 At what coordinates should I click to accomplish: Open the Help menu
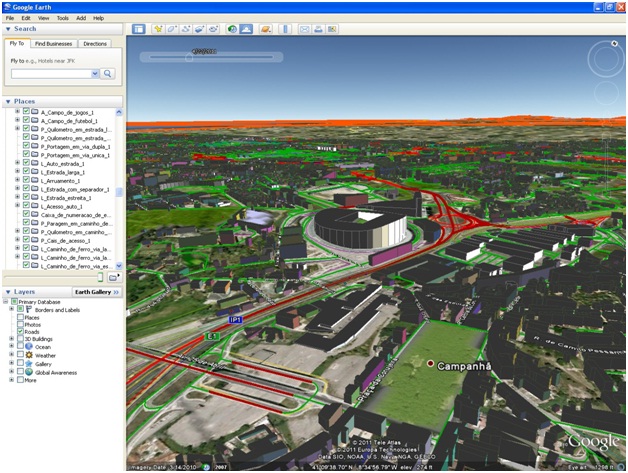pyautogui.click(x=99, y=18)
